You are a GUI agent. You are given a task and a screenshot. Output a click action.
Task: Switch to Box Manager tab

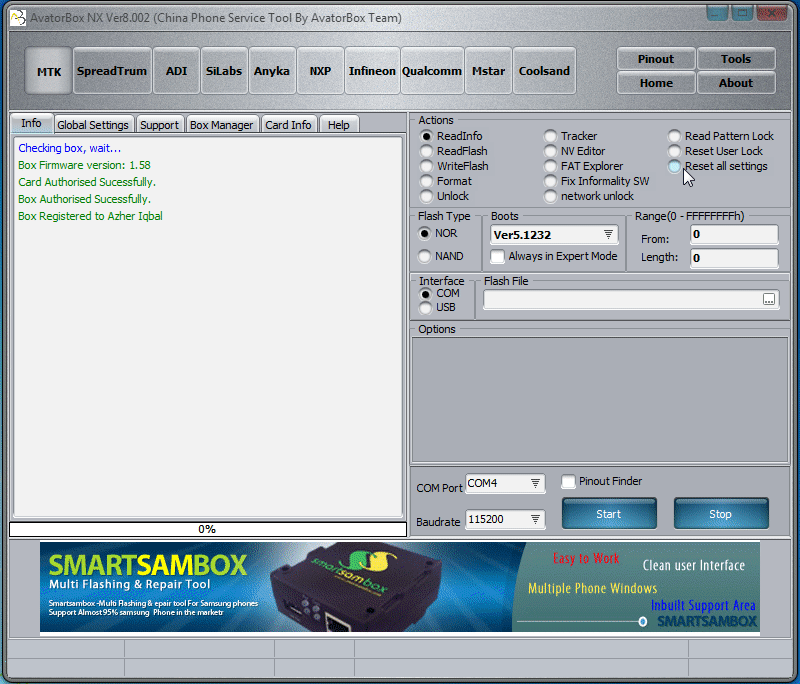221,125
